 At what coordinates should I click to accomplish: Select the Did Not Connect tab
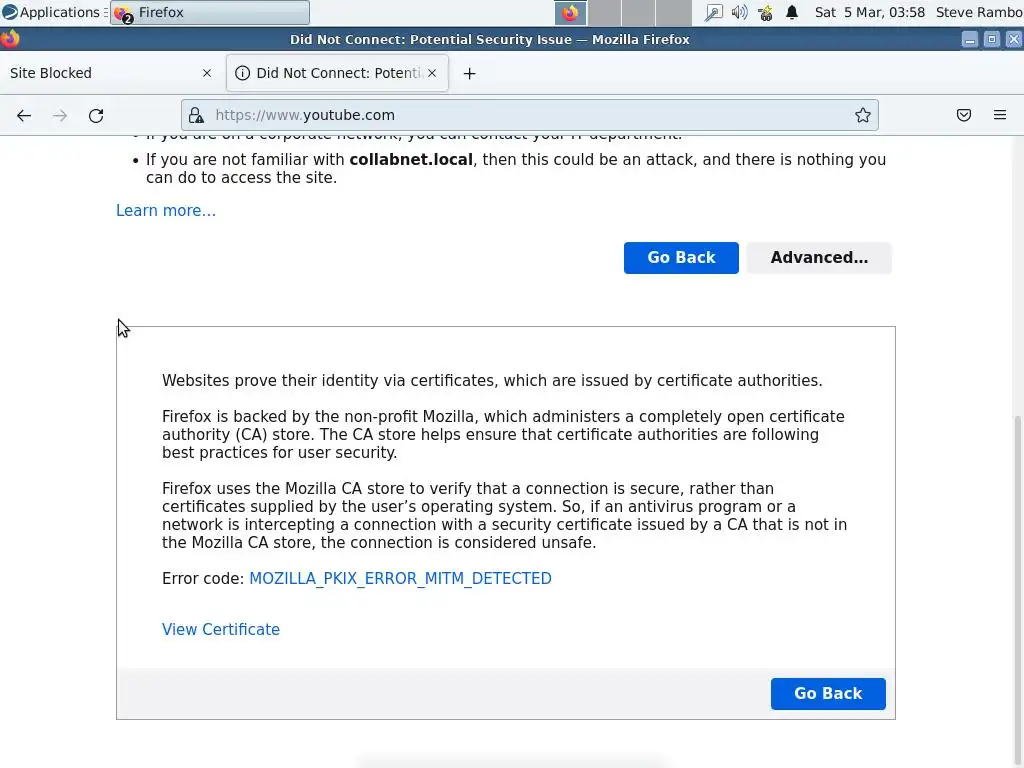click(337, 73)
